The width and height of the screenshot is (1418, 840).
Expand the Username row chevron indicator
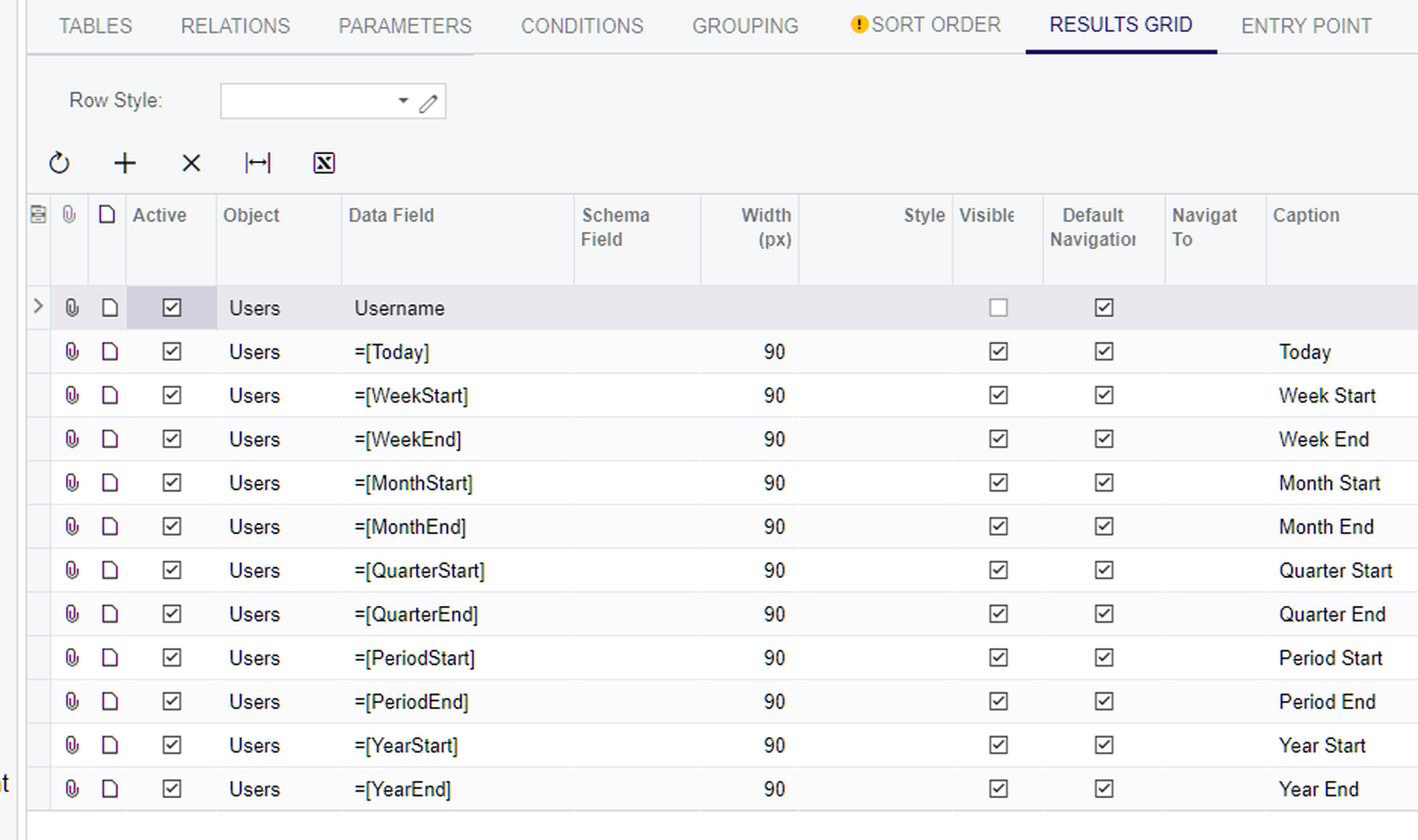tap(38, 306)
